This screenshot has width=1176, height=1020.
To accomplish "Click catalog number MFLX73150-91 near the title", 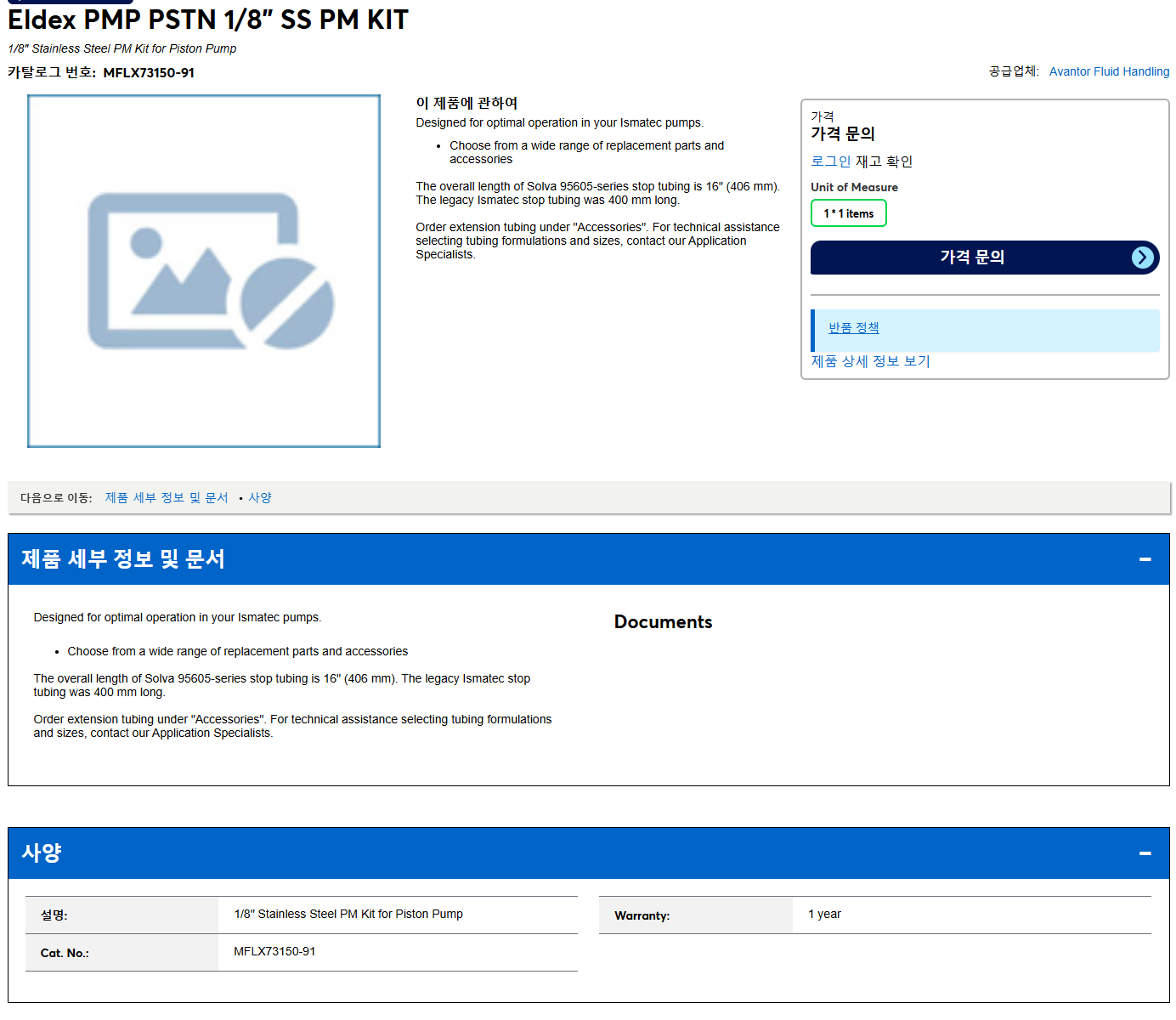I will (149, 73).
